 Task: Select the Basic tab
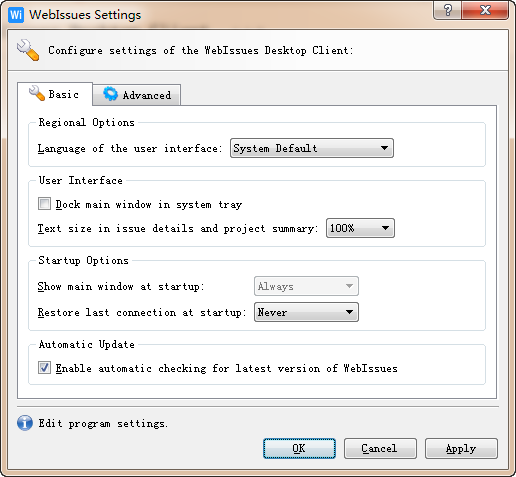[55, 94]
